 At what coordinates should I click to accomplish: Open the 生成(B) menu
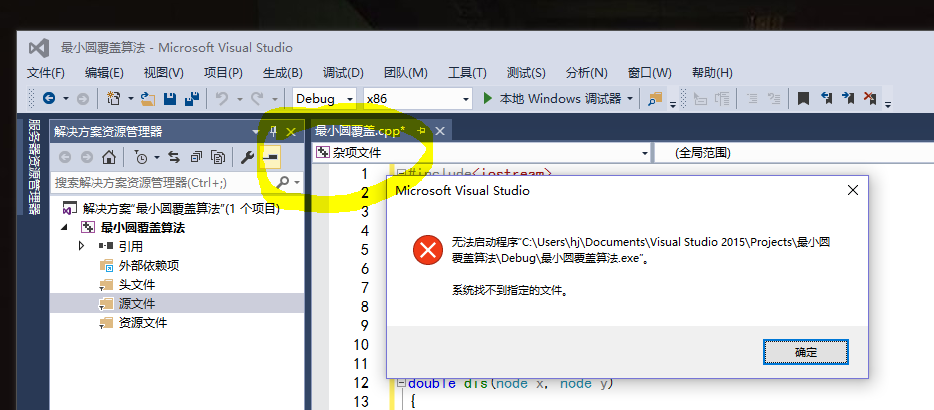283,73
